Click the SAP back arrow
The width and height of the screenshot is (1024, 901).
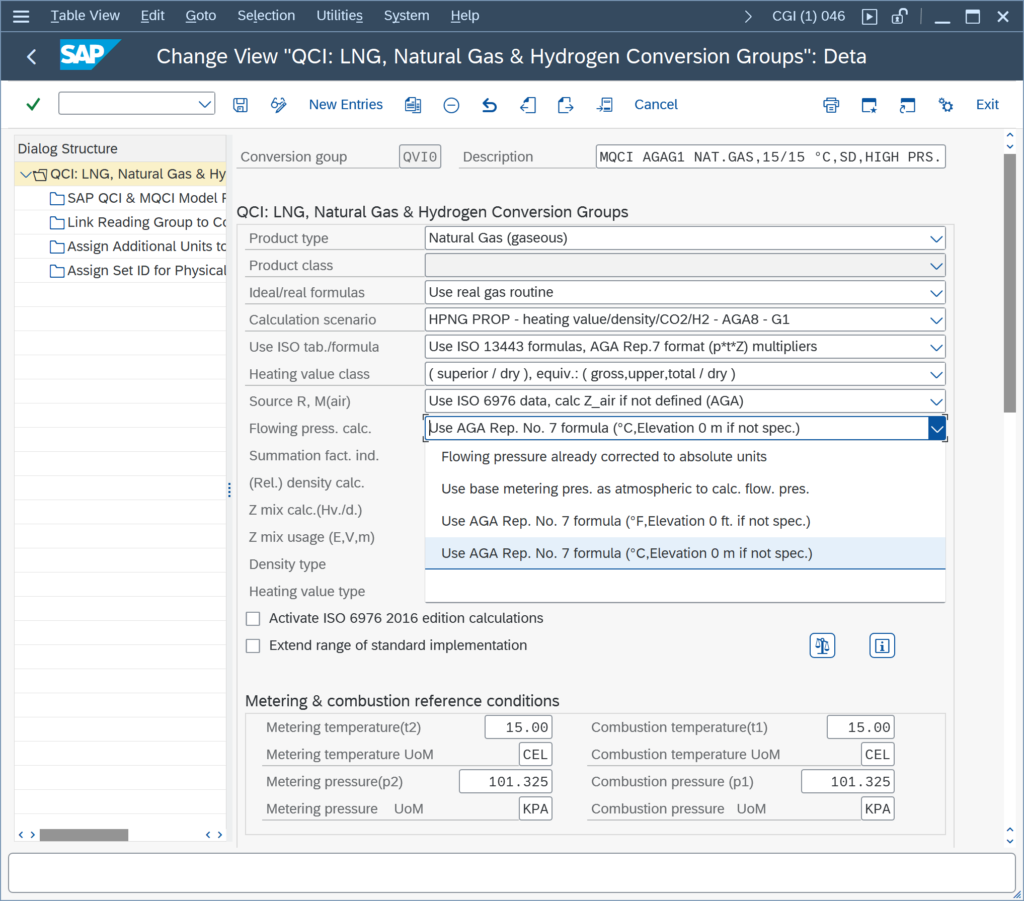31,57
